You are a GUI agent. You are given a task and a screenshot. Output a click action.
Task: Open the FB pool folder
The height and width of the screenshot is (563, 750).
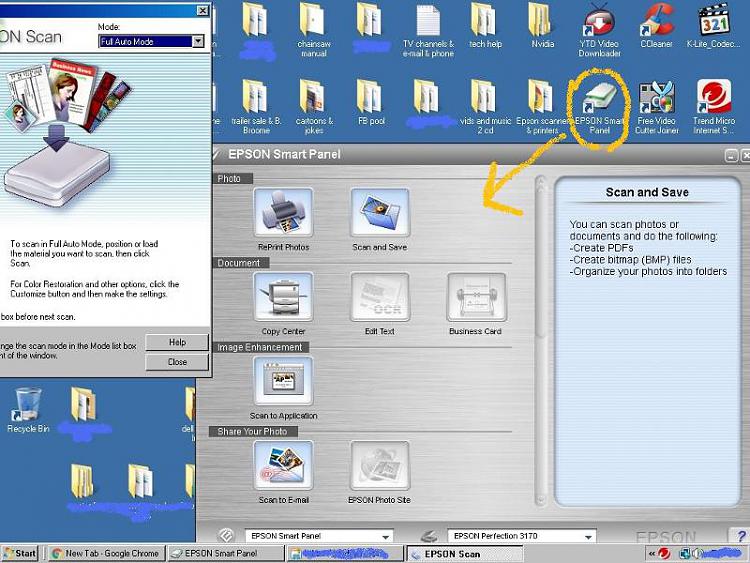coord(371,103)
